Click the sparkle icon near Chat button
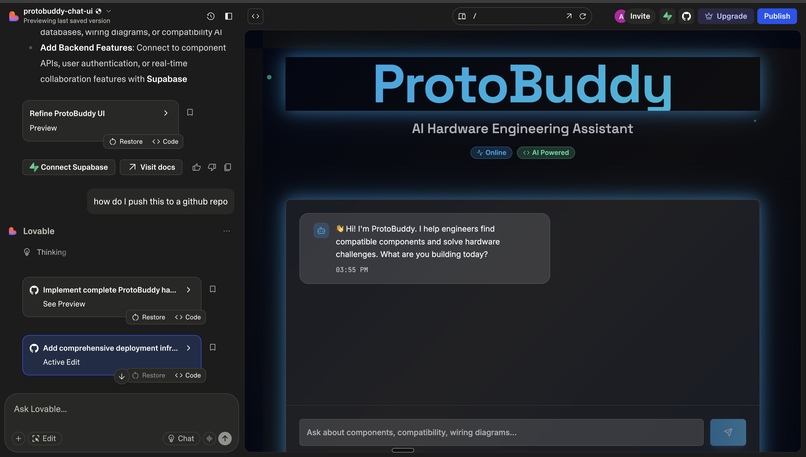Viewport: 806px width, 457px height. pyautogui.click(x=209, y=438)
